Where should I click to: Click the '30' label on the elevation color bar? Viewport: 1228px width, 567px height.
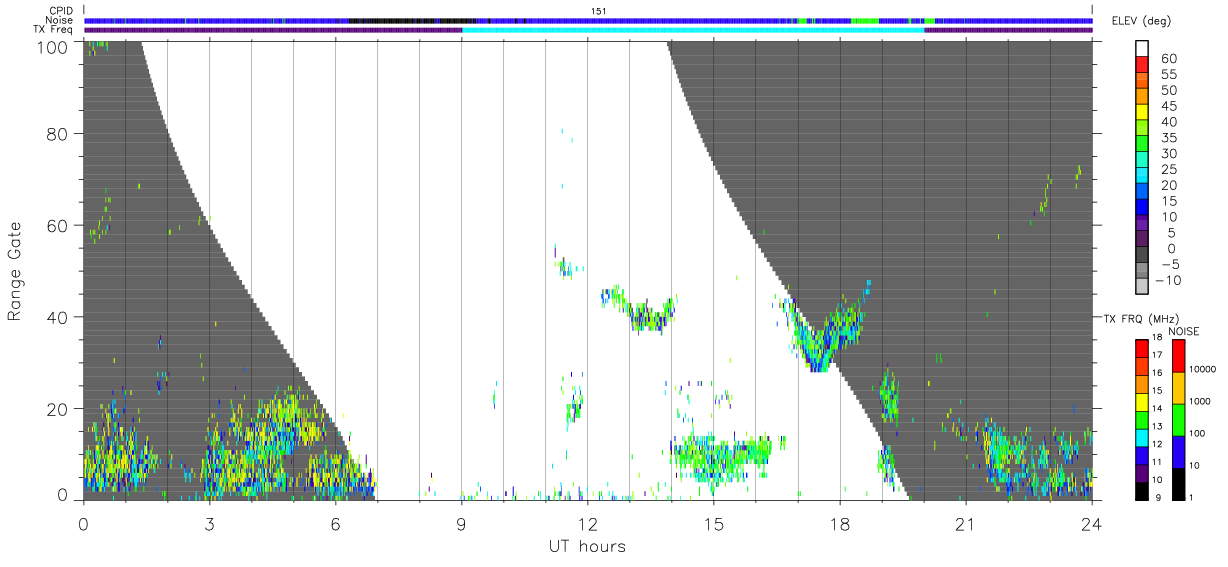1167,153
